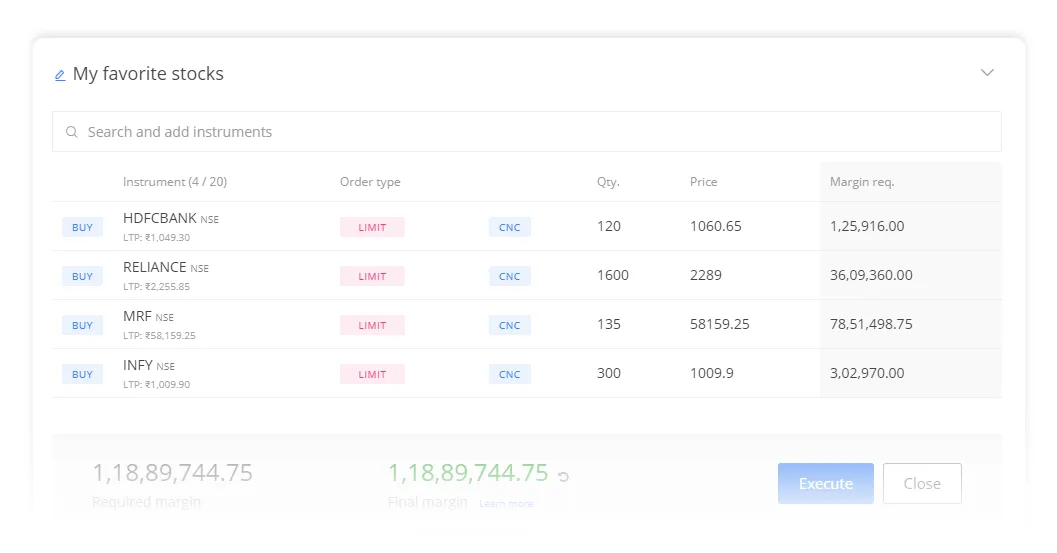1057x553 pixels.
Task: Click the refresh icon next to Final margin
Action: click(564, 476)
